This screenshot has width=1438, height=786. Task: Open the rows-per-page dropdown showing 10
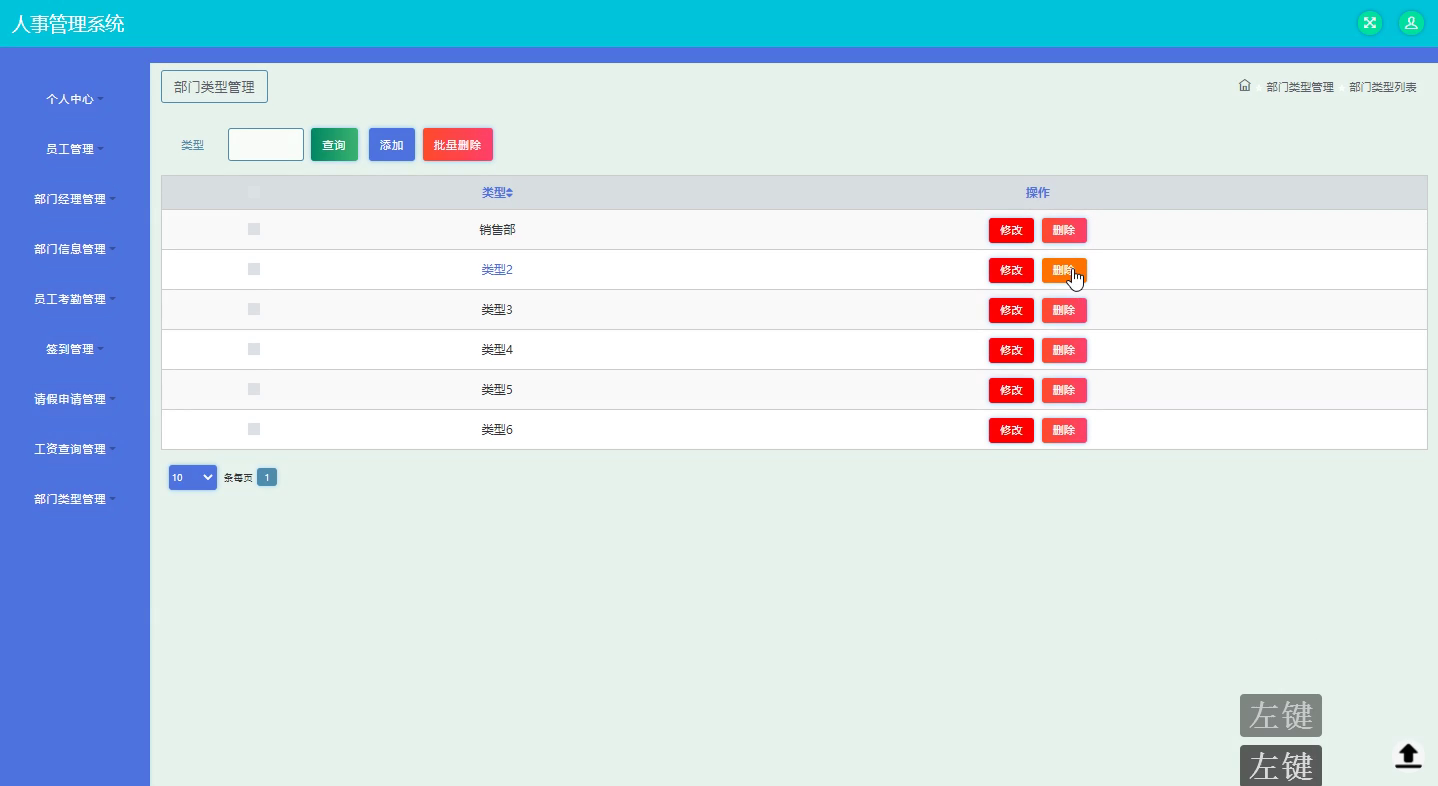click(193, 477)
